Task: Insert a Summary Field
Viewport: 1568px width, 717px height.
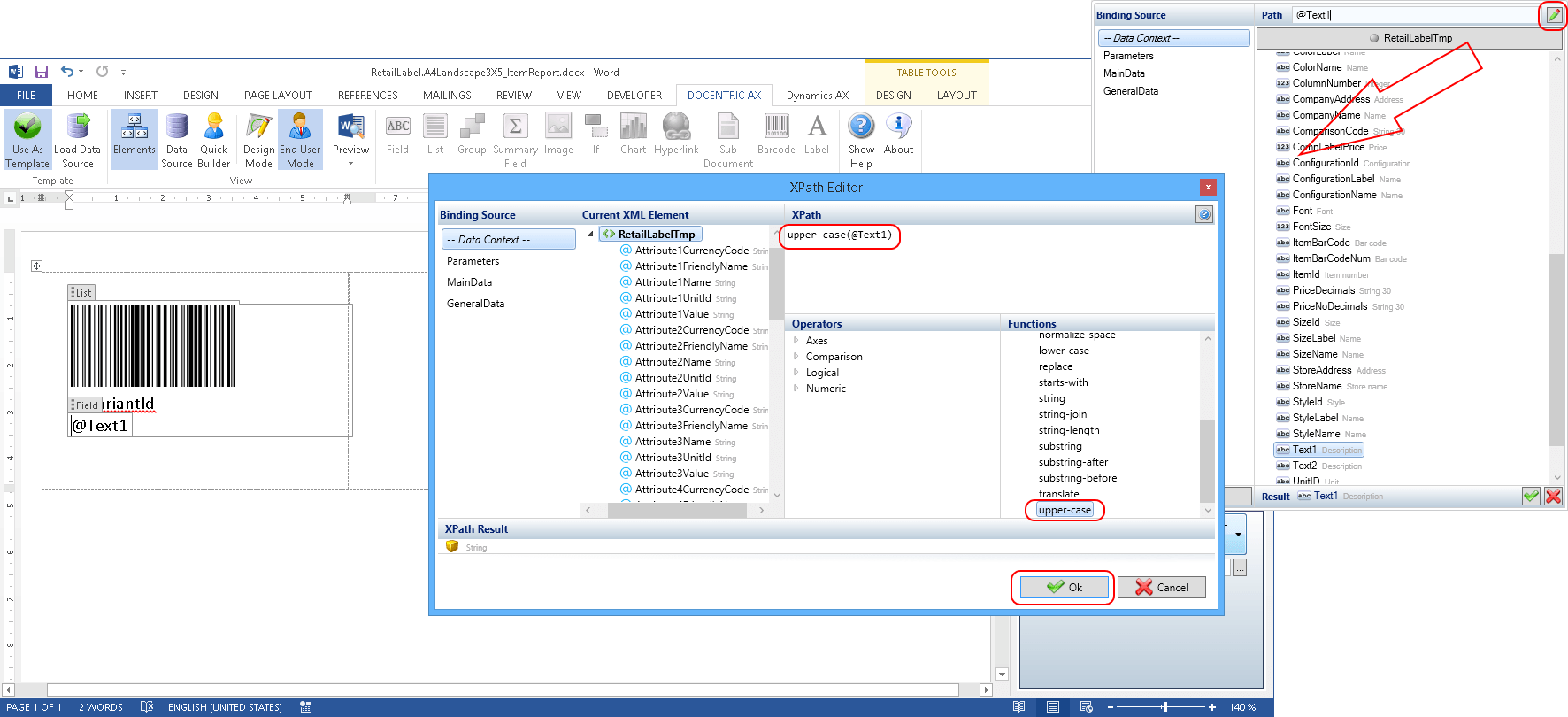Action: click(x=515, y=140)
